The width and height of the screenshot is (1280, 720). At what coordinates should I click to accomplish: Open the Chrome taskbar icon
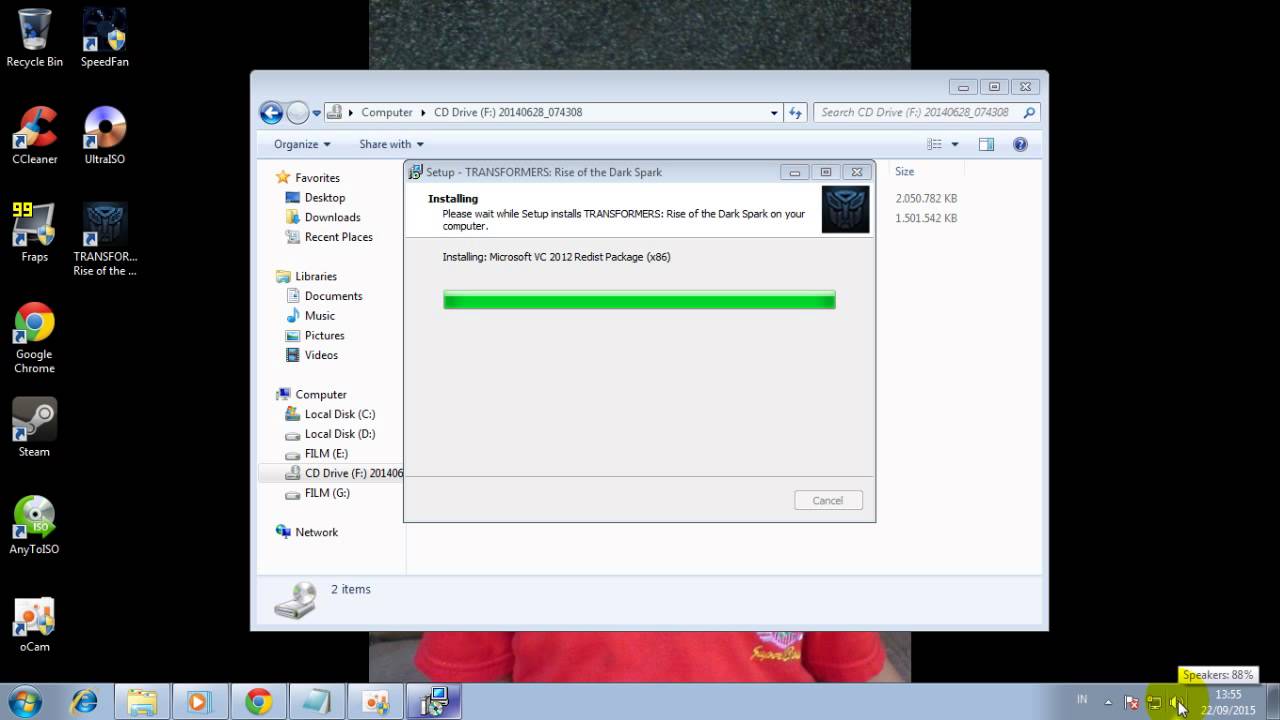pos(258,702)
